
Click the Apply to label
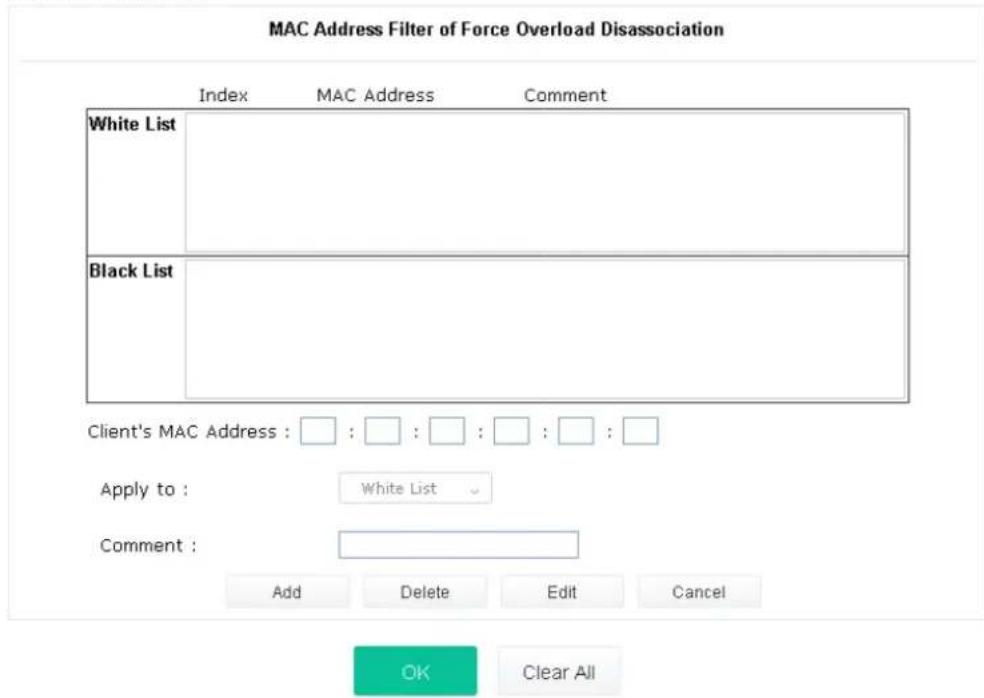point(144,490)
